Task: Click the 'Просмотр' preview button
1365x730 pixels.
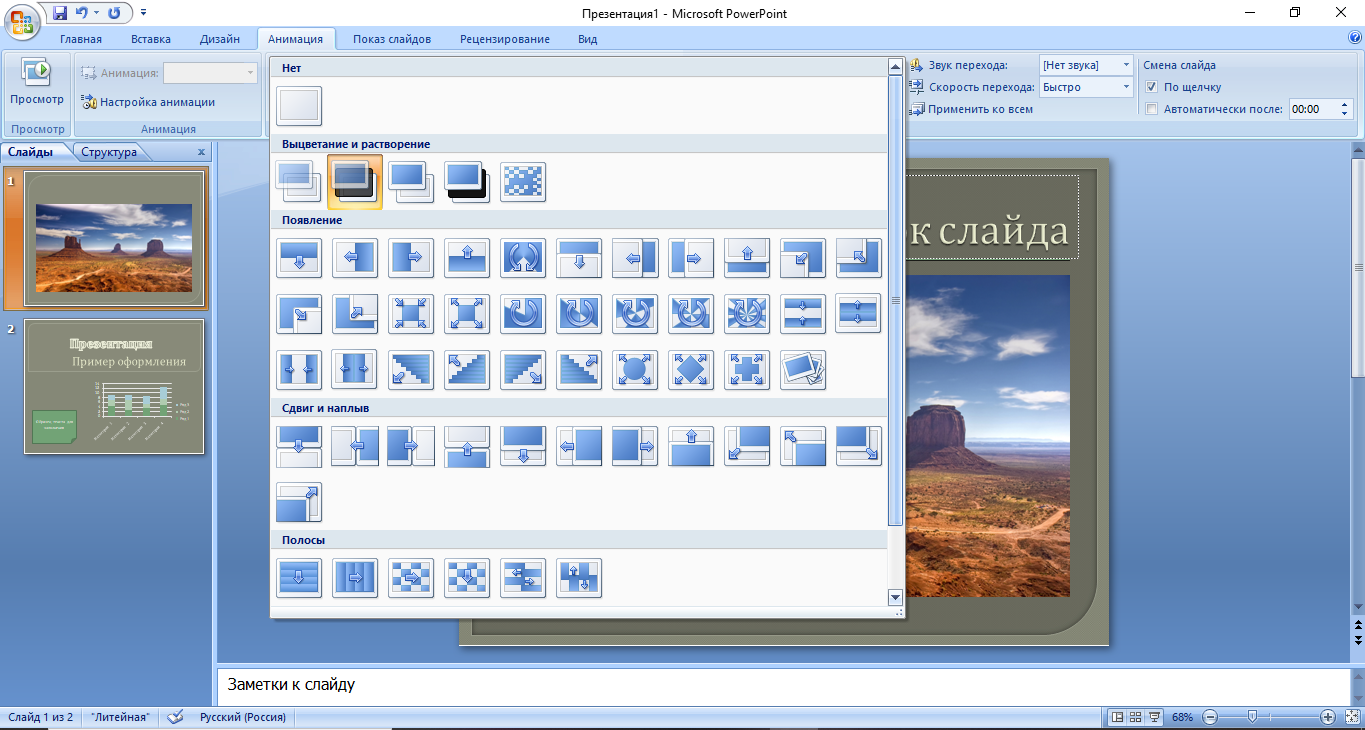Action: (x=37, y=83)
